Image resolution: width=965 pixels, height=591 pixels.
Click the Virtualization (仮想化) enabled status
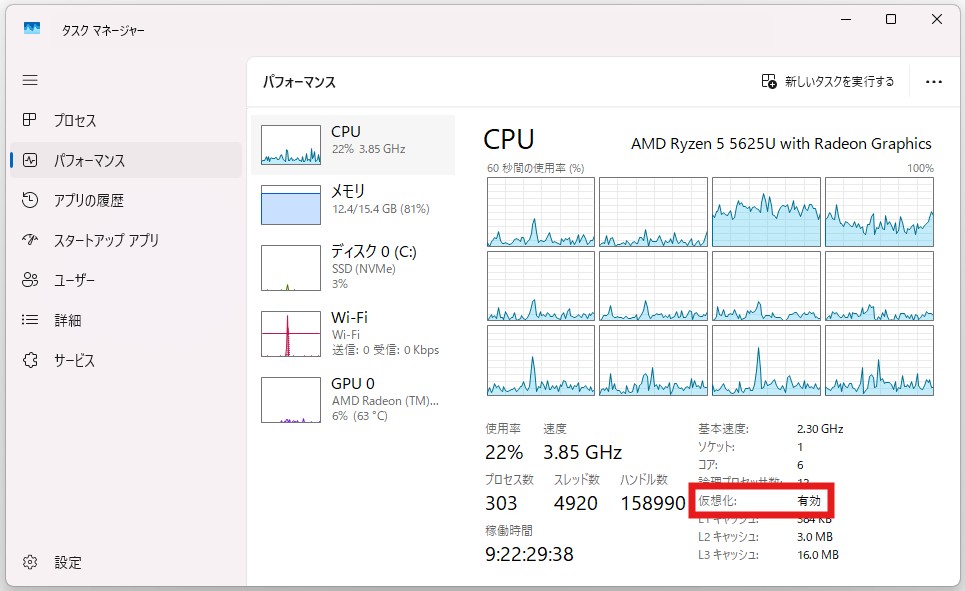(808, 500)
